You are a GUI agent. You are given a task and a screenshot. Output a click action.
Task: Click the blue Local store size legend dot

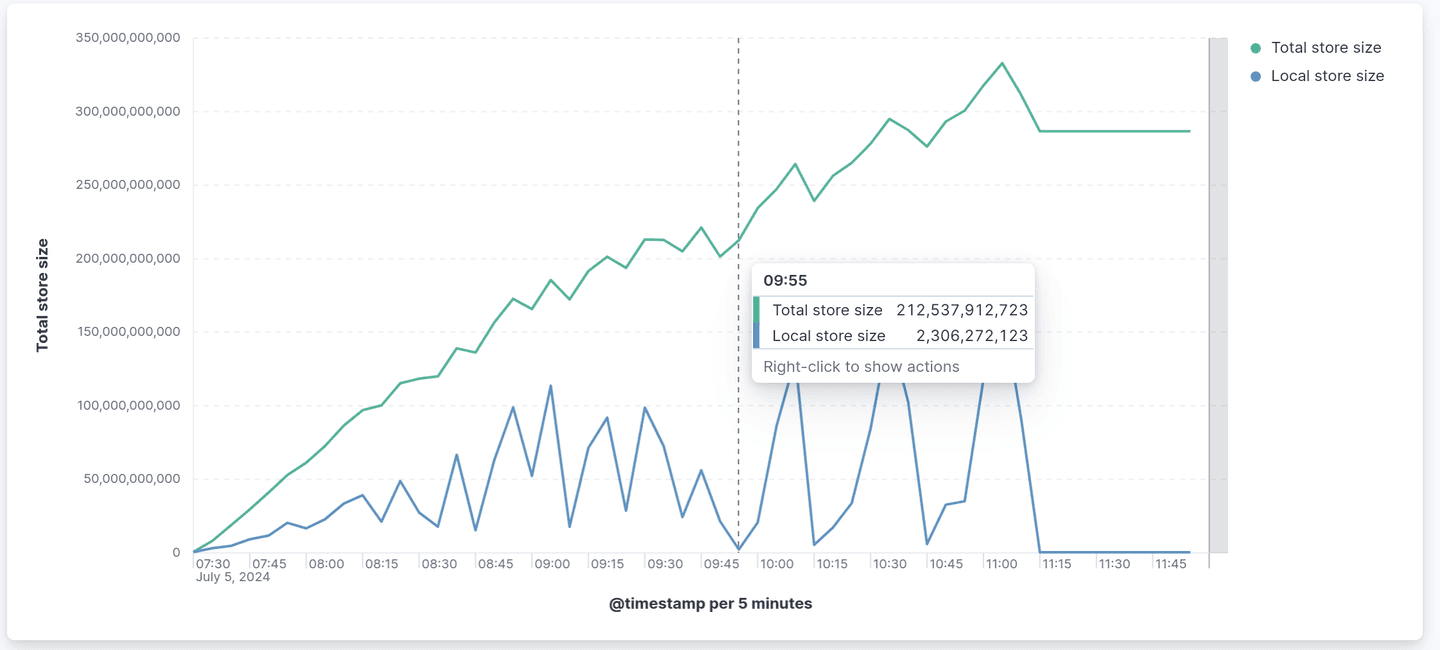(x=1256, y=76)
